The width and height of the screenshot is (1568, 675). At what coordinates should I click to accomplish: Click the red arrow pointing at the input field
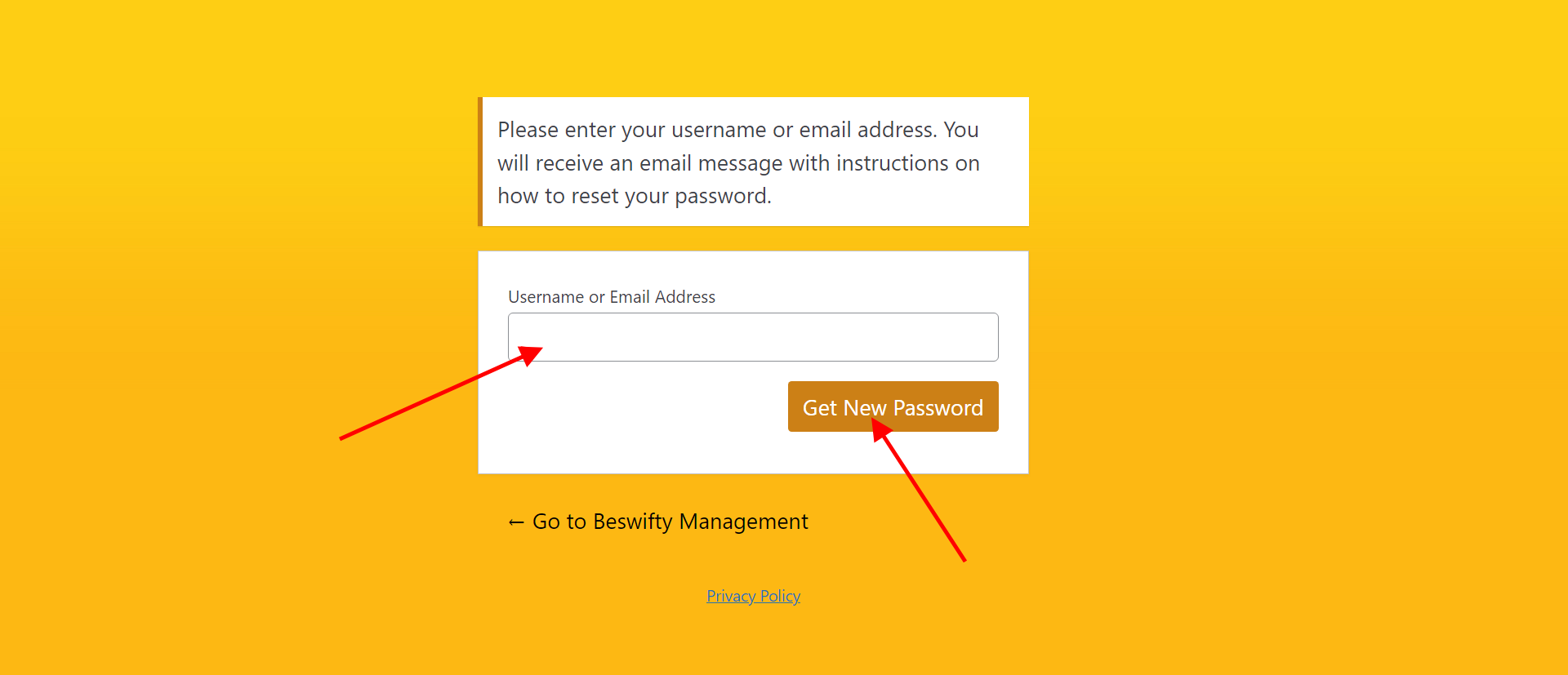[441, 393]
